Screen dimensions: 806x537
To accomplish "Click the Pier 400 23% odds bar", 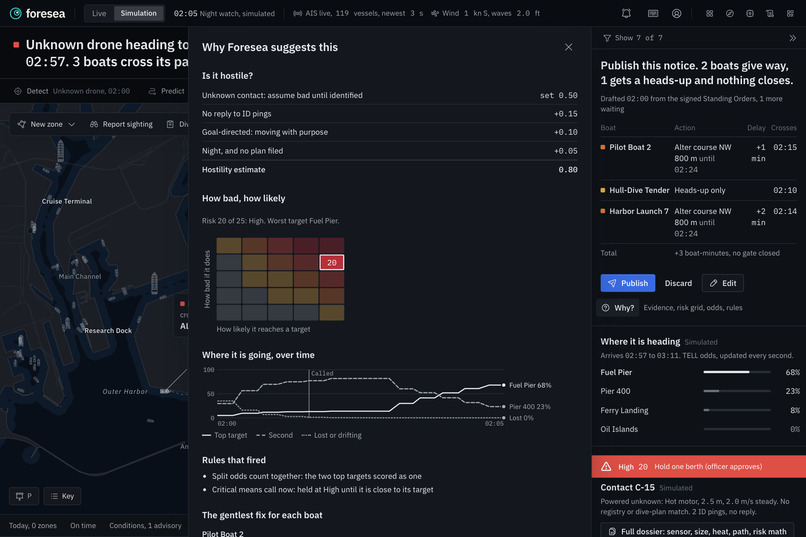I will click(x=737, y=391).
